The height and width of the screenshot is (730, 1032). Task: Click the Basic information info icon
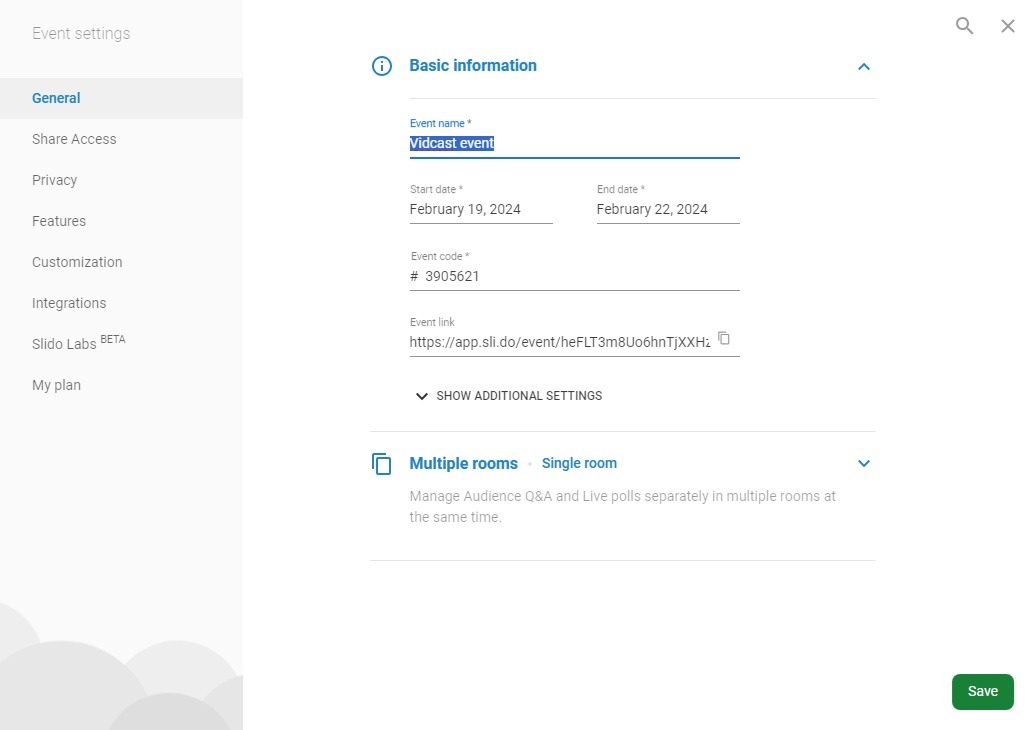382,66
